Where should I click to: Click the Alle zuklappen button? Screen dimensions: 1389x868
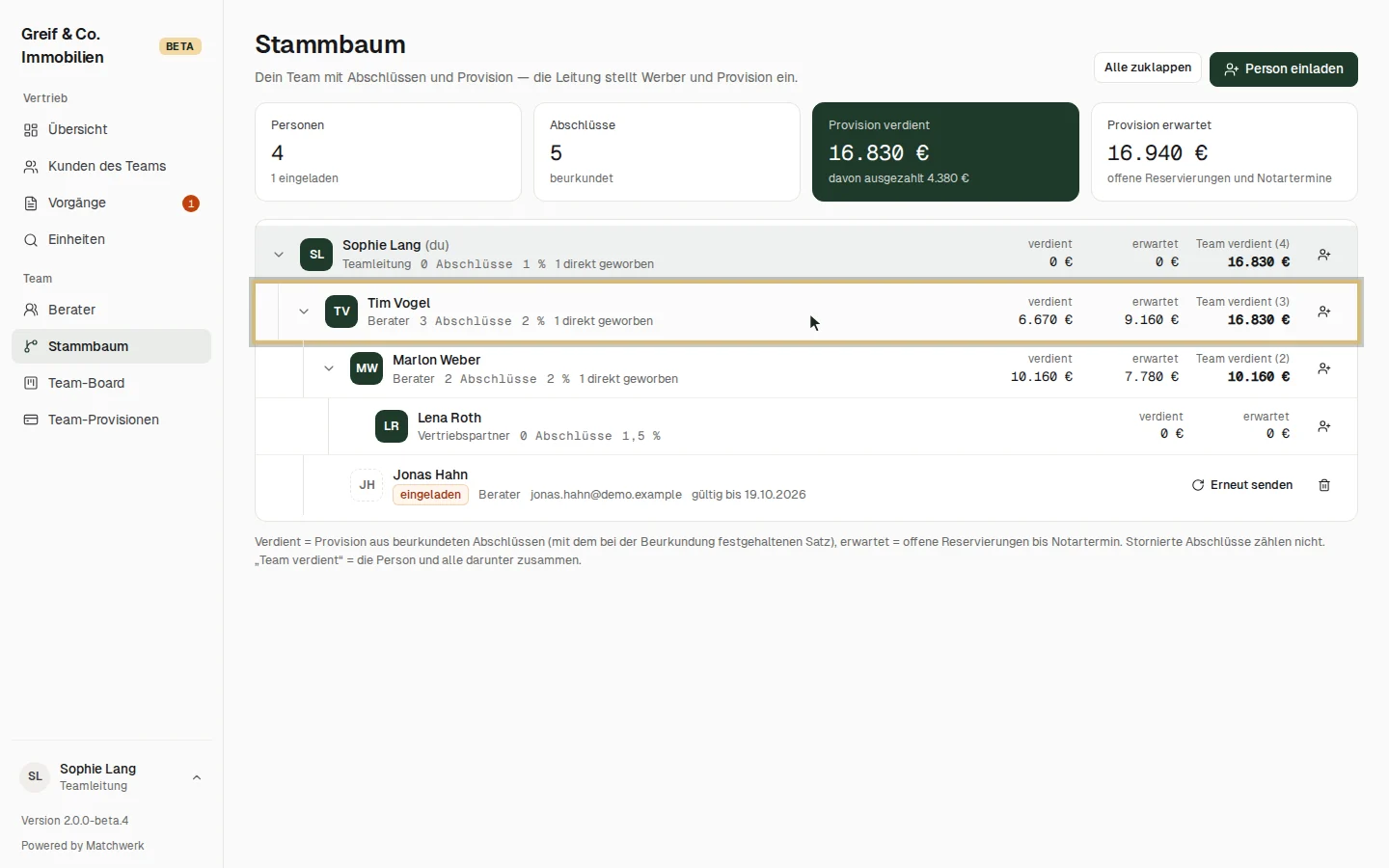[1148, 68]
